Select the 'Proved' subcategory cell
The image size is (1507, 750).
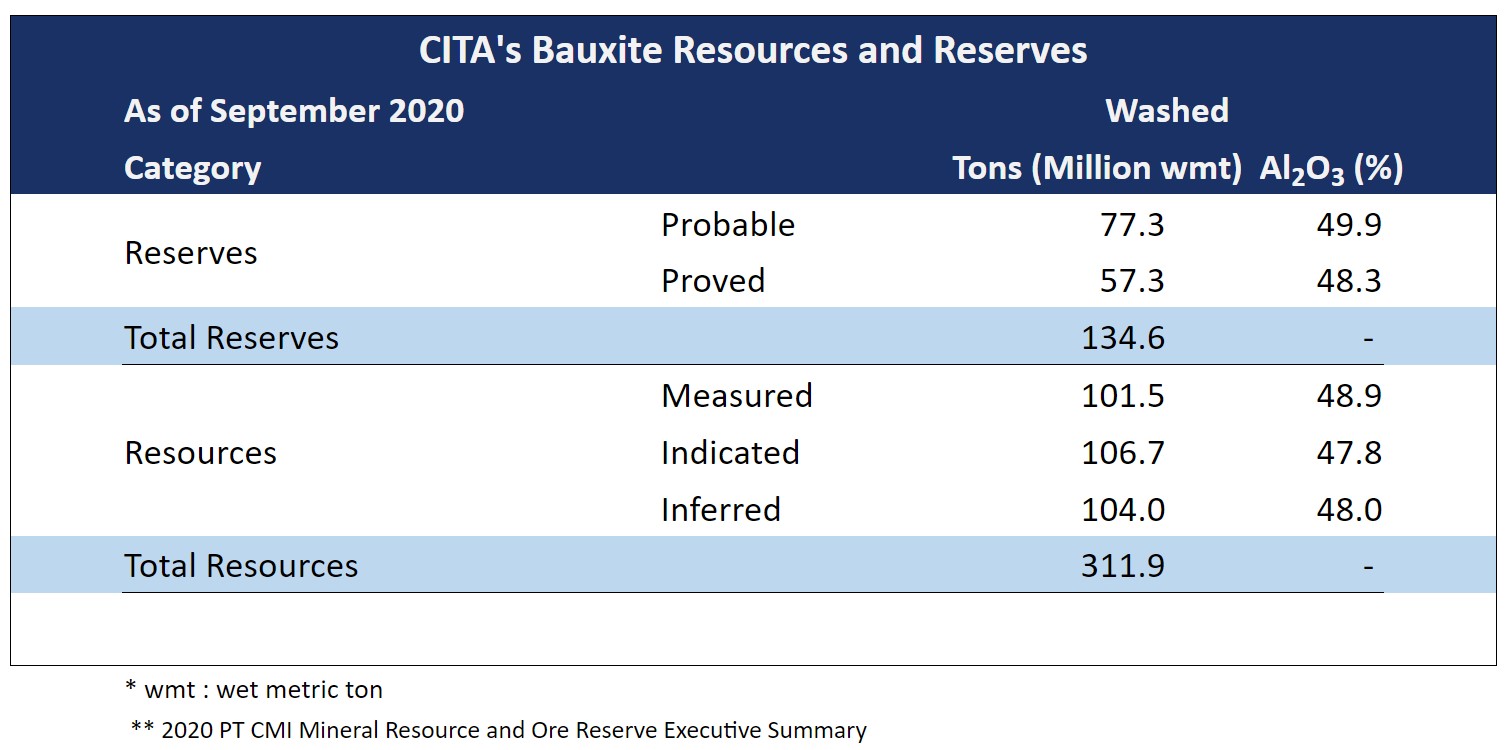tap(713, 281)
